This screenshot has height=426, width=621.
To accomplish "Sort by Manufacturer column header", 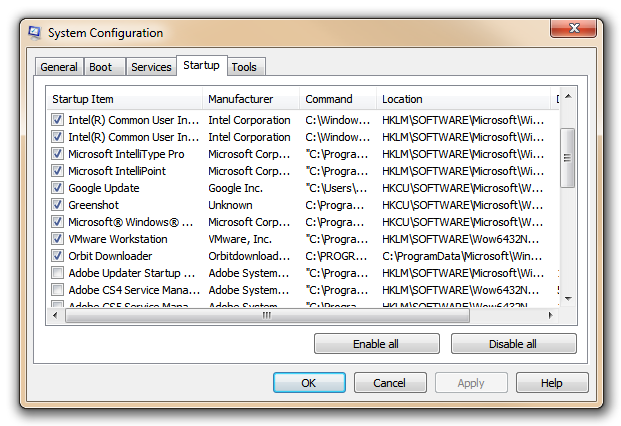I will tap(251, 99).
